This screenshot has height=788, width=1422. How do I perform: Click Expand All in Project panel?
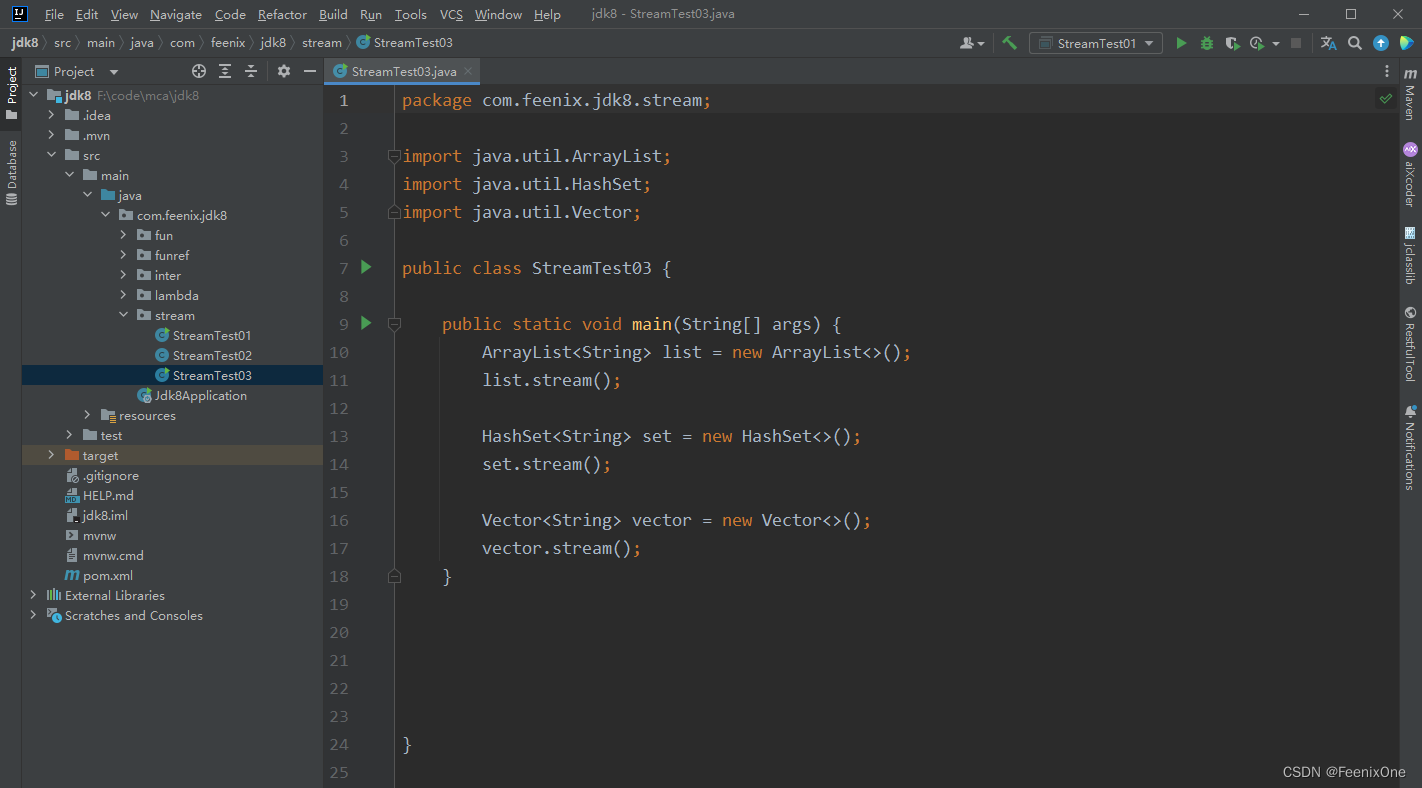point(225,71)
